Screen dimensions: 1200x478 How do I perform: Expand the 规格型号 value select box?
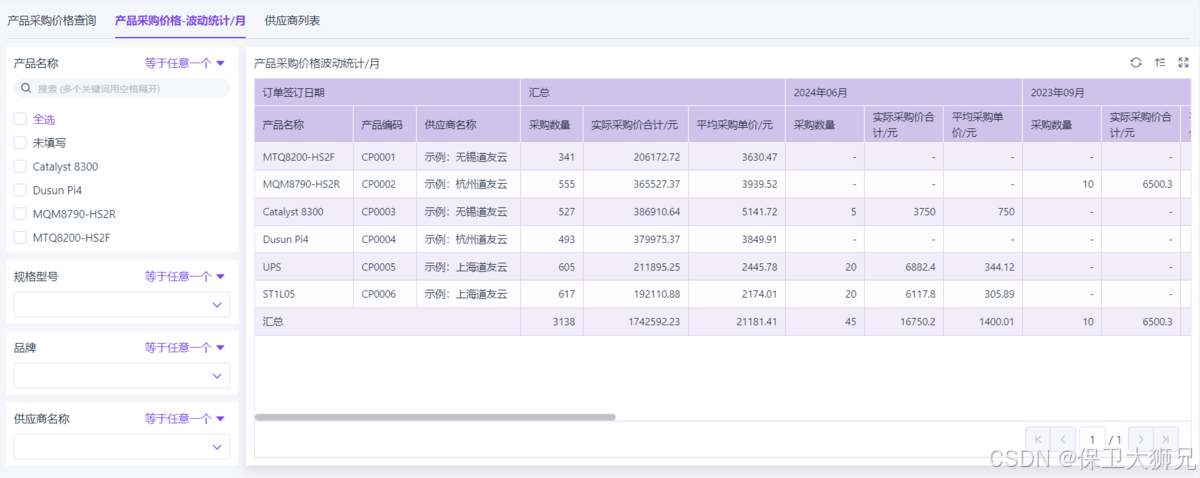tap(122, 304)
